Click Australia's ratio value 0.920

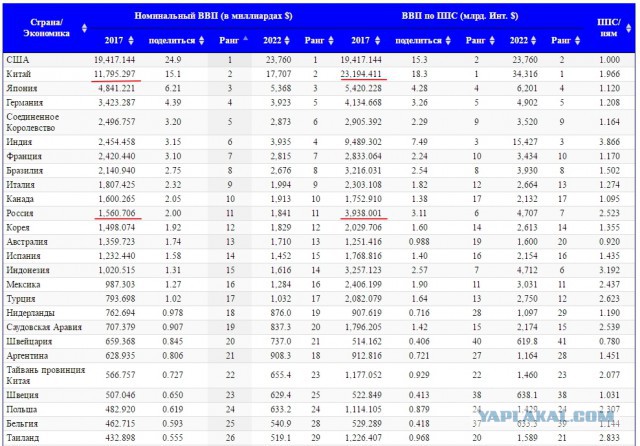609,242
